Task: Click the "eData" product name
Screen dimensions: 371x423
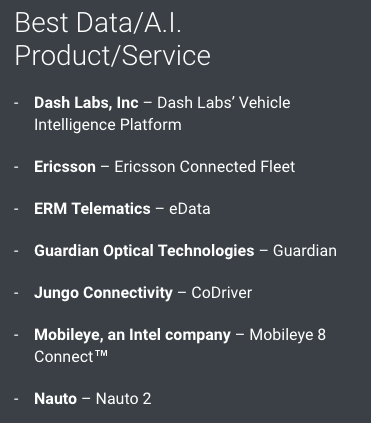Action: point(190,209)
